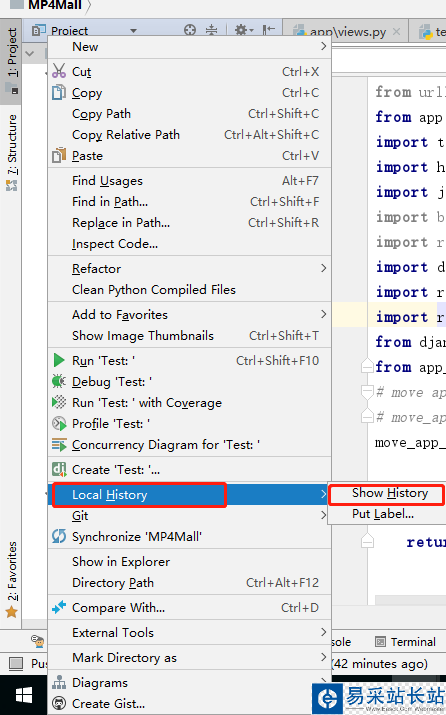Screen dimensions: 446x715
Task: Open the Local History submenu
Action: [x=189, y=494]
